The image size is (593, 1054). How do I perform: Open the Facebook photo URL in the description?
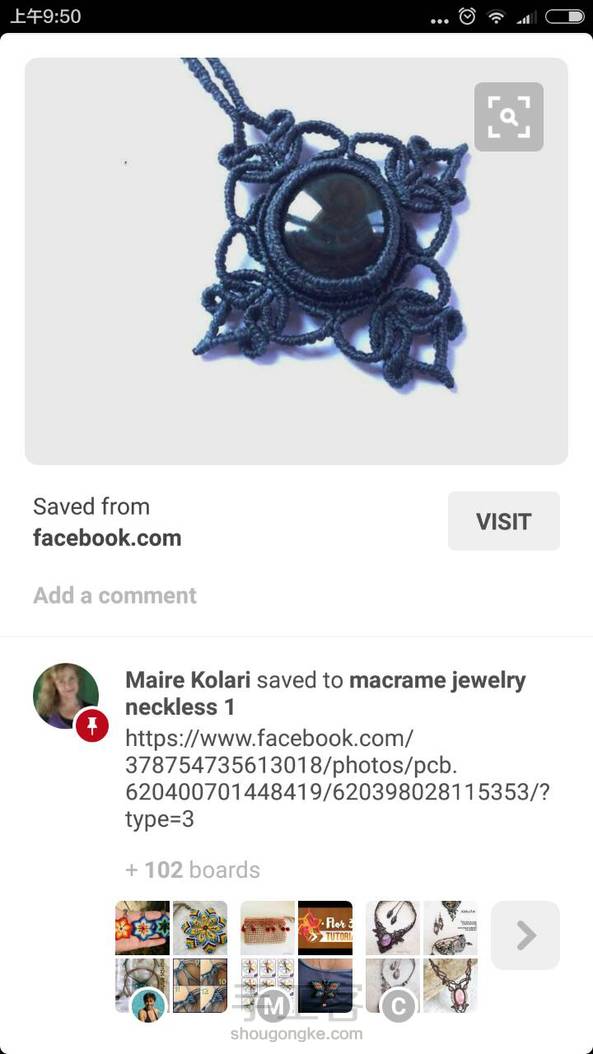[338, 778]
